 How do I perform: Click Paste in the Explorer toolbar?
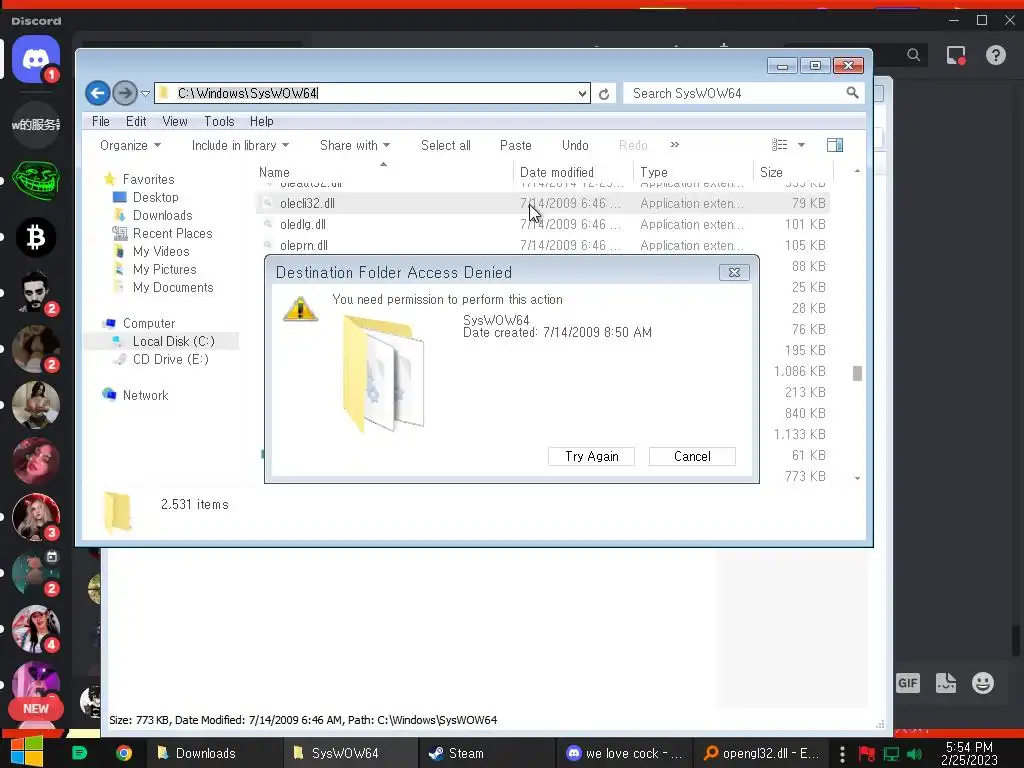point(515,145)
